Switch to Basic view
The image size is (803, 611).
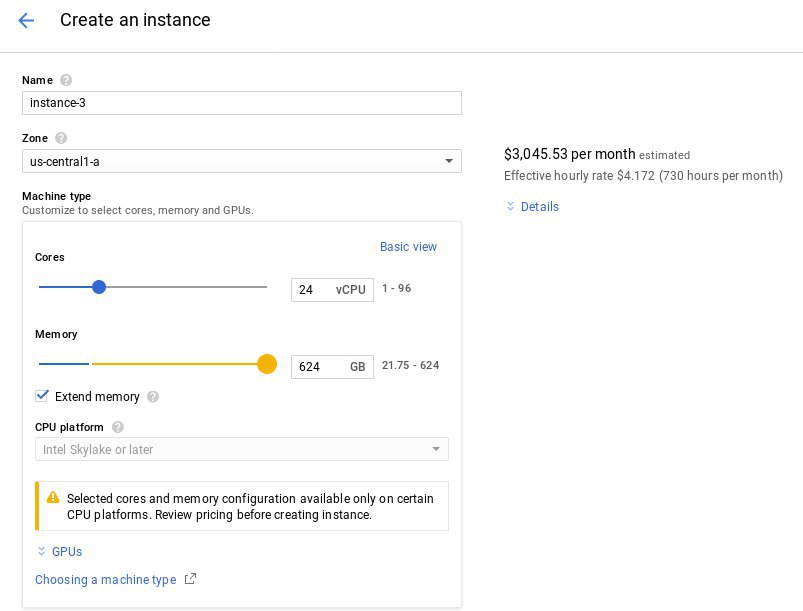click(x=408, y=246)
